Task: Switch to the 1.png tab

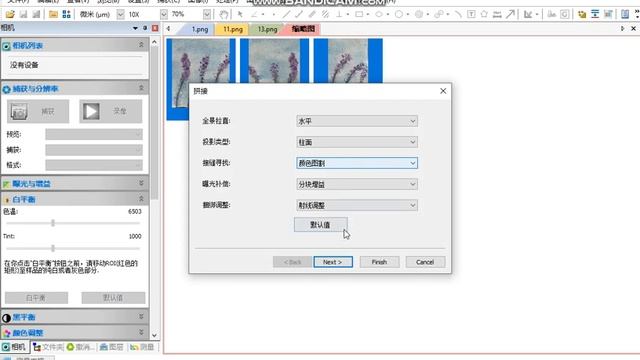Action: pos(200,29)
